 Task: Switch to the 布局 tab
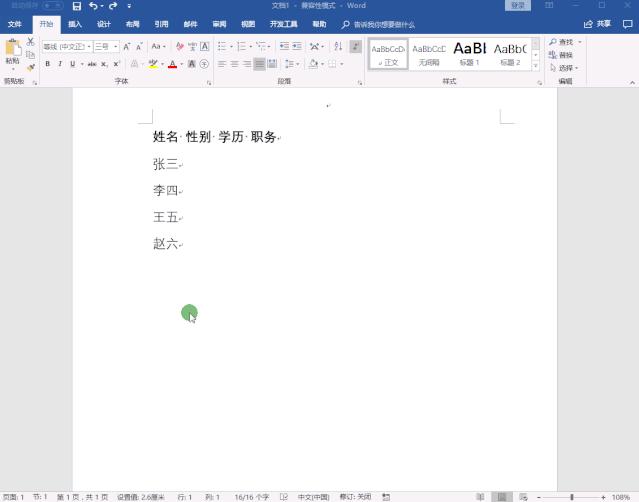(x=132, y=24)
